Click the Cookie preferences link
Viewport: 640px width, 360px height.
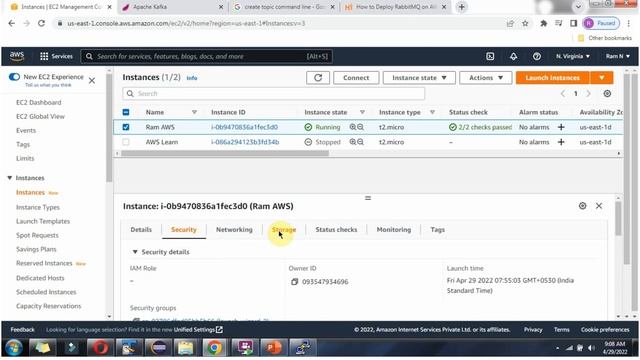tap(605, 329)
